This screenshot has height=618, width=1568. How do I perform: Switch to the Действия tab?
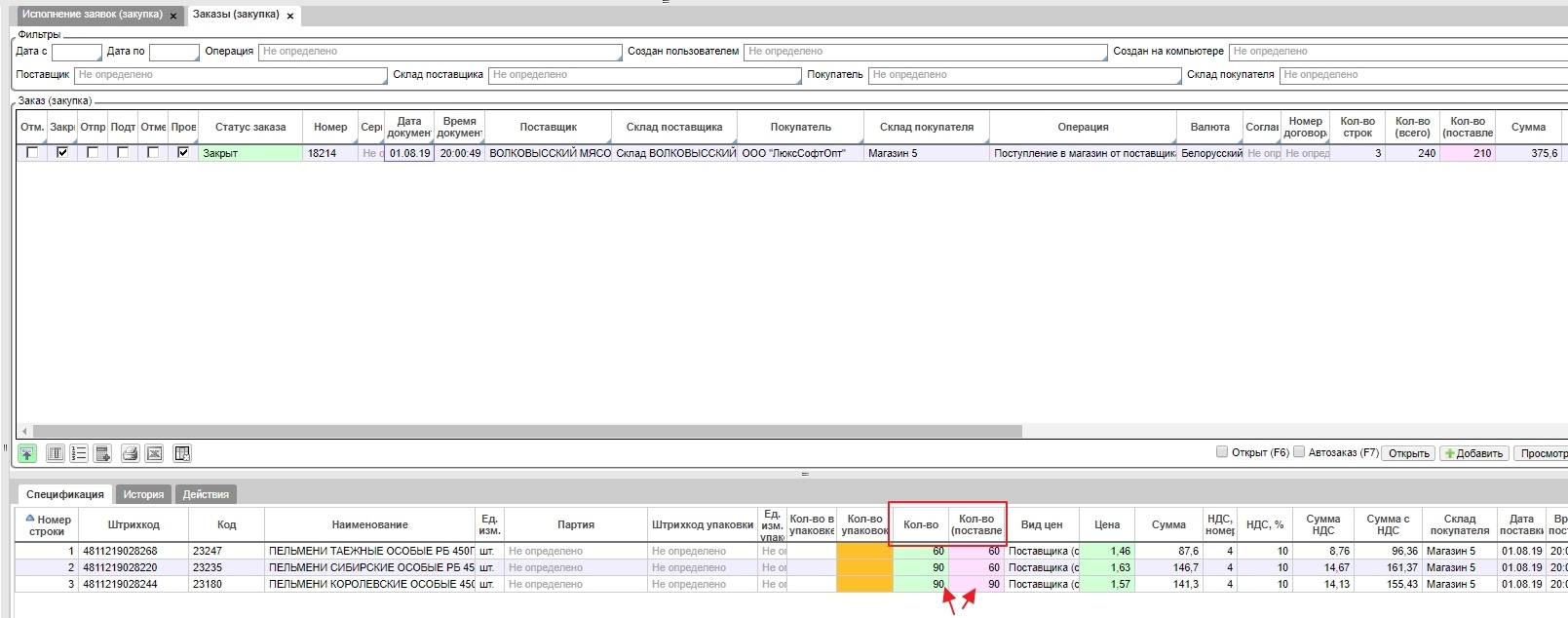tap(206, 494)
